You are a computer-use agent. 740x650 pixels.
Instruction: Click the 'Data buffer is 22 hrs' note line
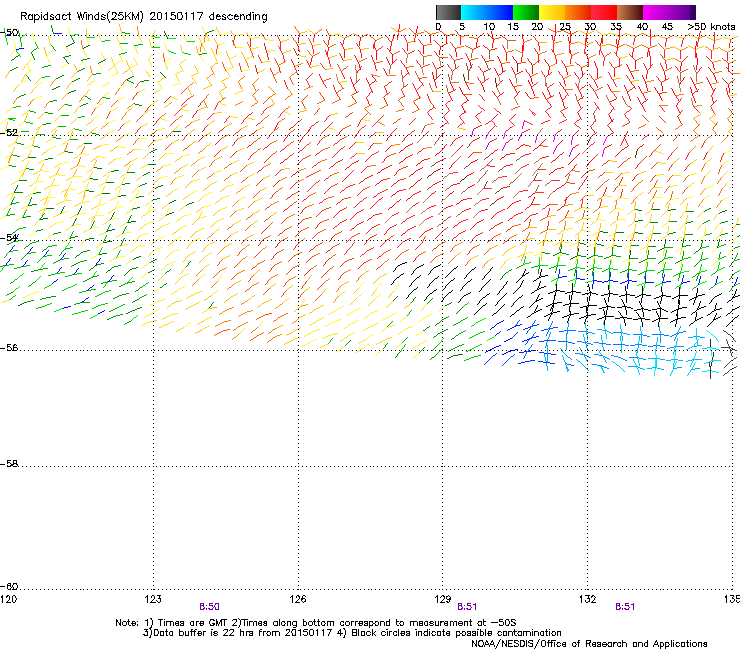click(352, 633)
